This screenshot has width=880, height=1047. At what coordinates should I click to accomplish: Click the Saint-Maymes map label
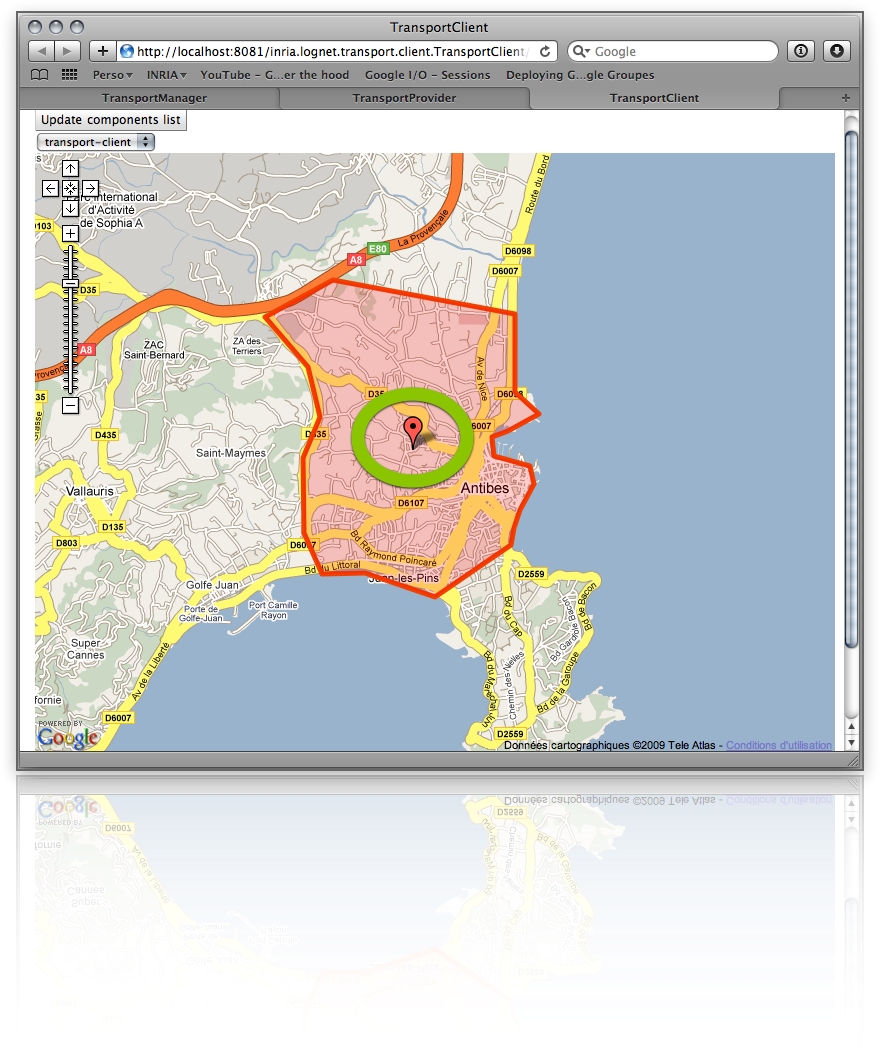coord(230,453)
